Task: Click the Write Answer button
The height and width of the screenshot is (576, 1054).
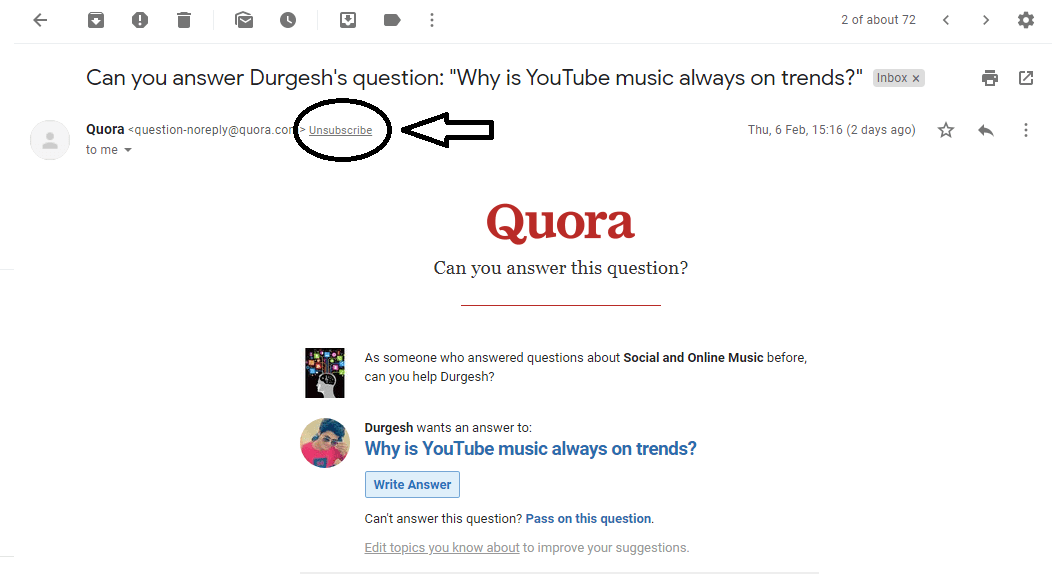Action: point(412,484)
